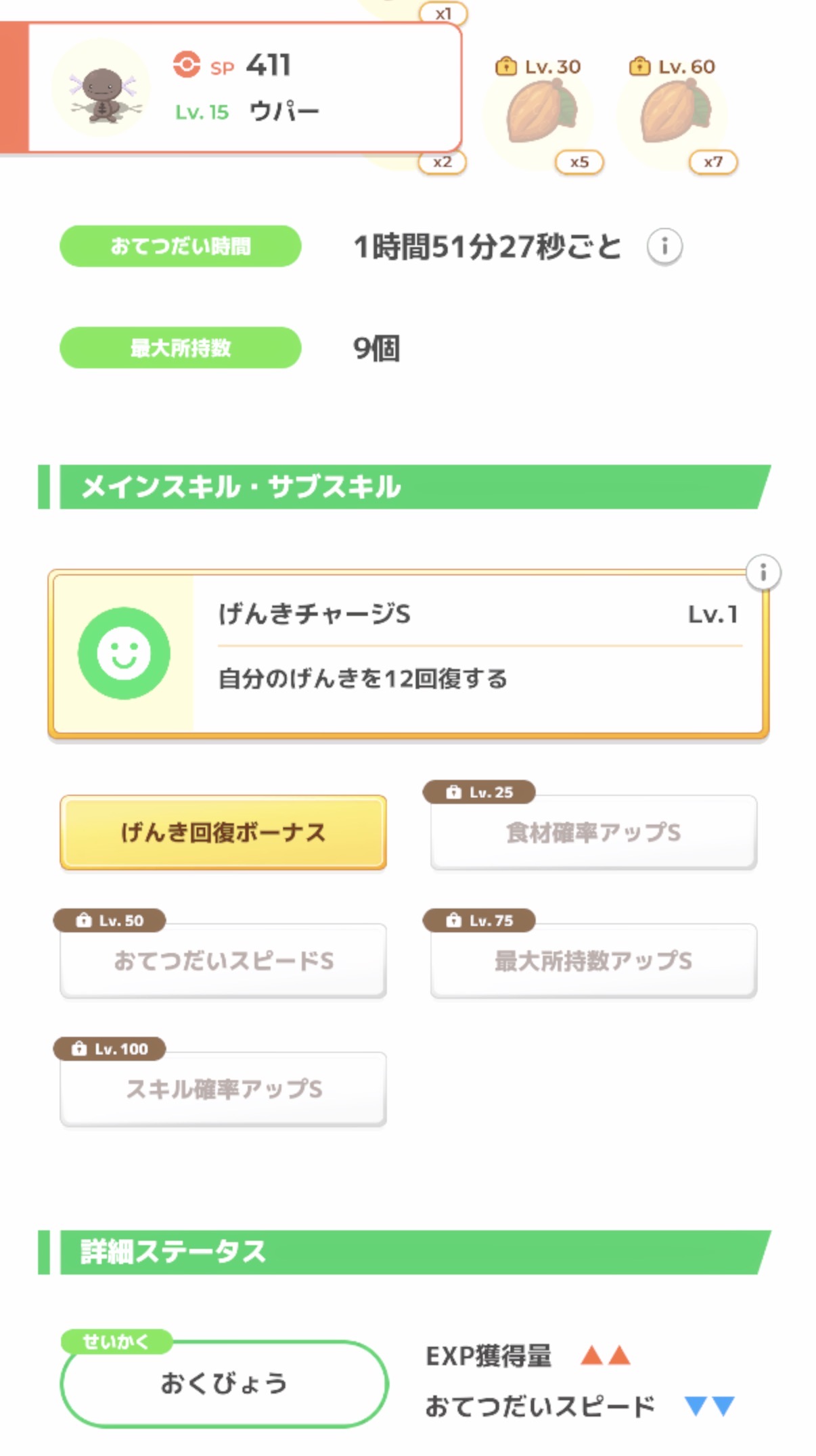Tap the green smiley skill icon
This screenshot has width=816, height=1456.
click(x=124, y=653)
